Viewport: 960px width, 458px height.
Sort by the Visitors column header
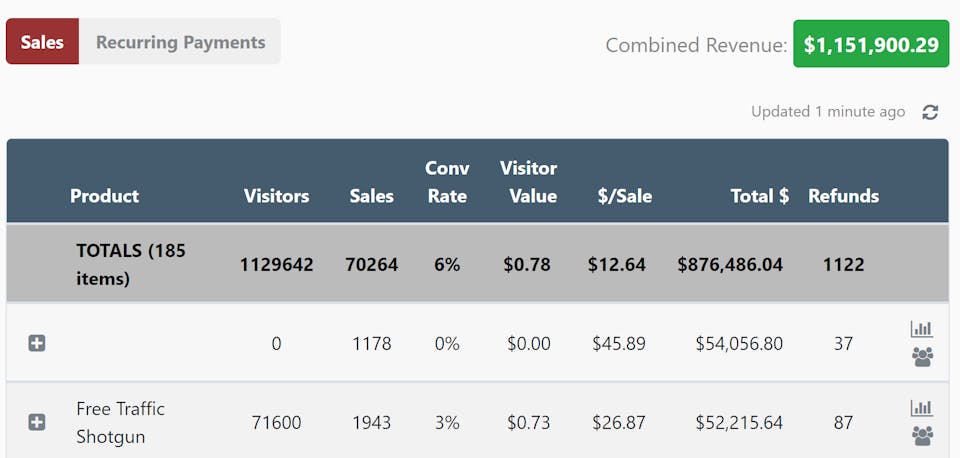click(276, 196)
